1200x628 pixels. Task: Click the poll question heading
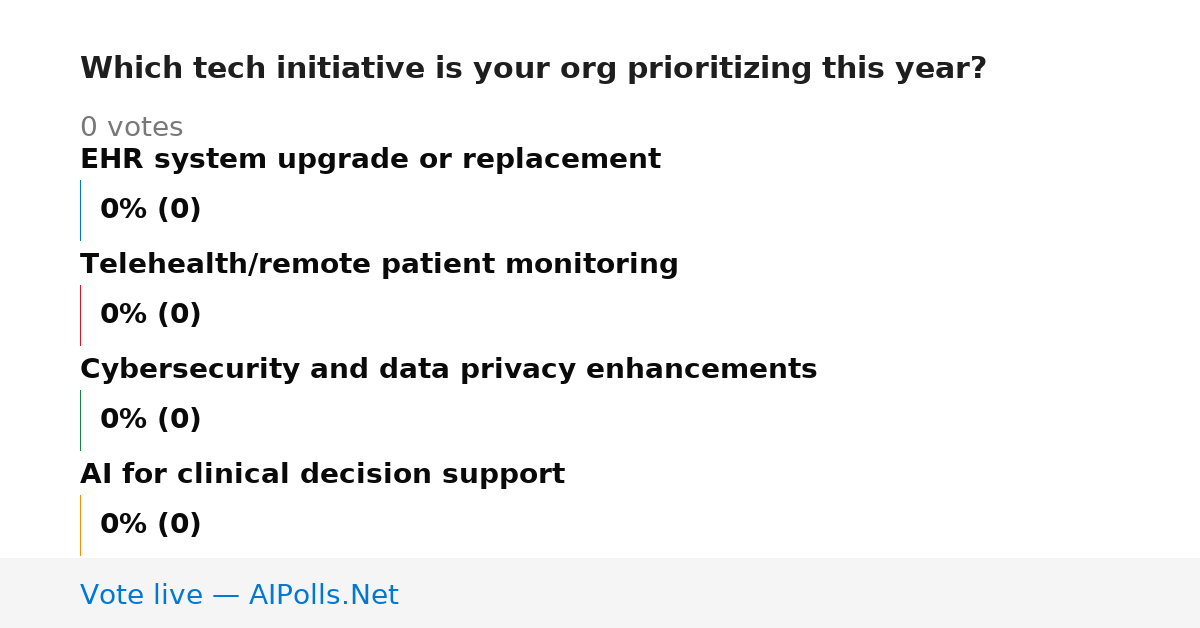[x=533, y=69]
